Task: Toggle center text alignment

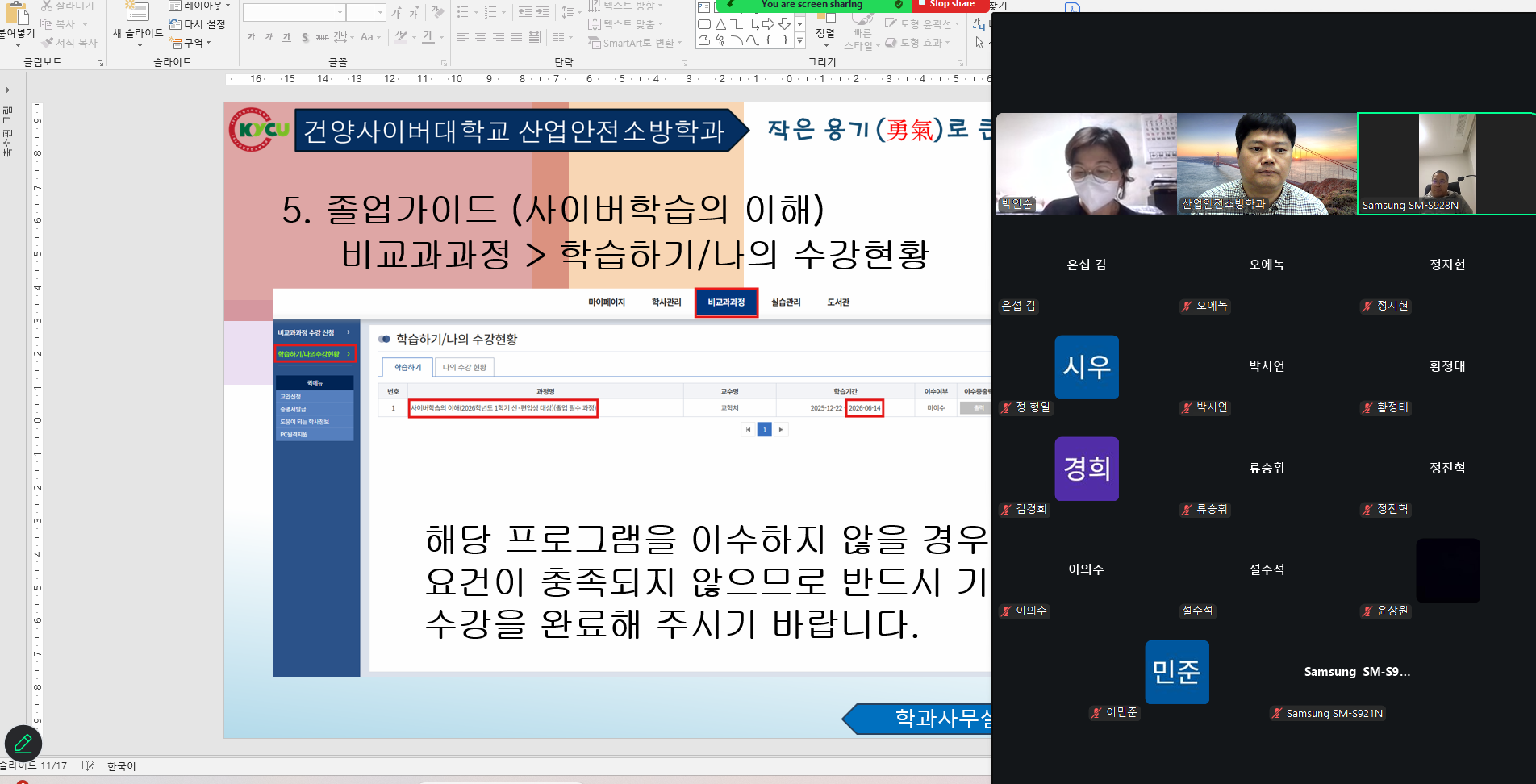Action: coord(481,37)
